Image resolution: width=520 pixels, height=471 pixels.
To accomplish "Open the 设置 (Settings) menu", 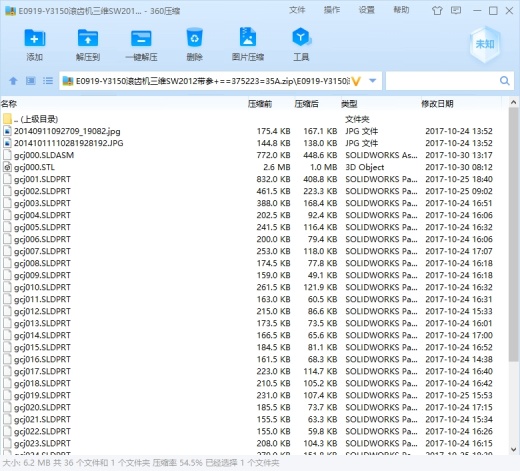I will click(x=367, y=10).
